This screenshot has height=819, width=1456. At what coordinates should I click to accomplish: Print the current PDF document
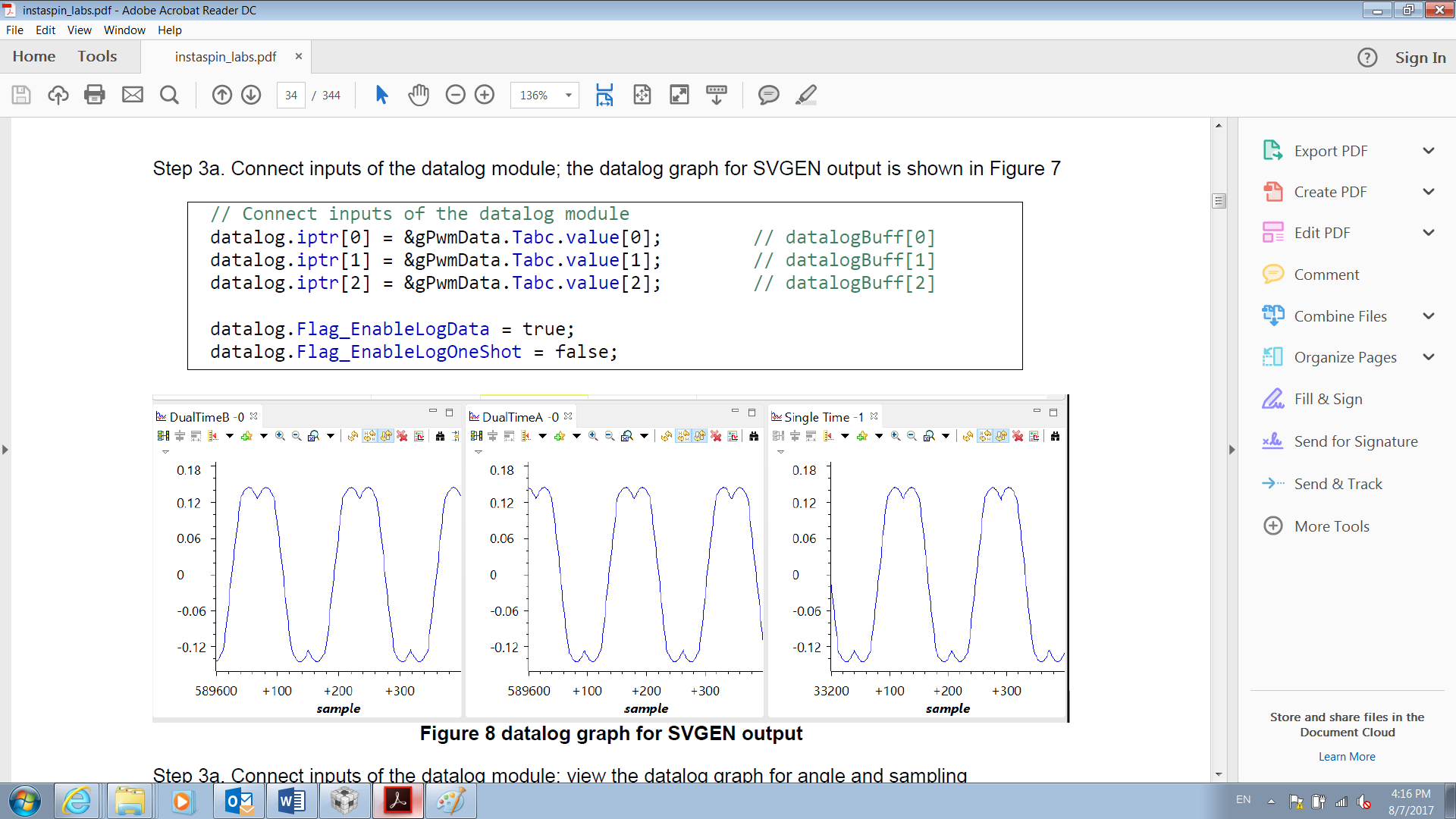(94, 95)
